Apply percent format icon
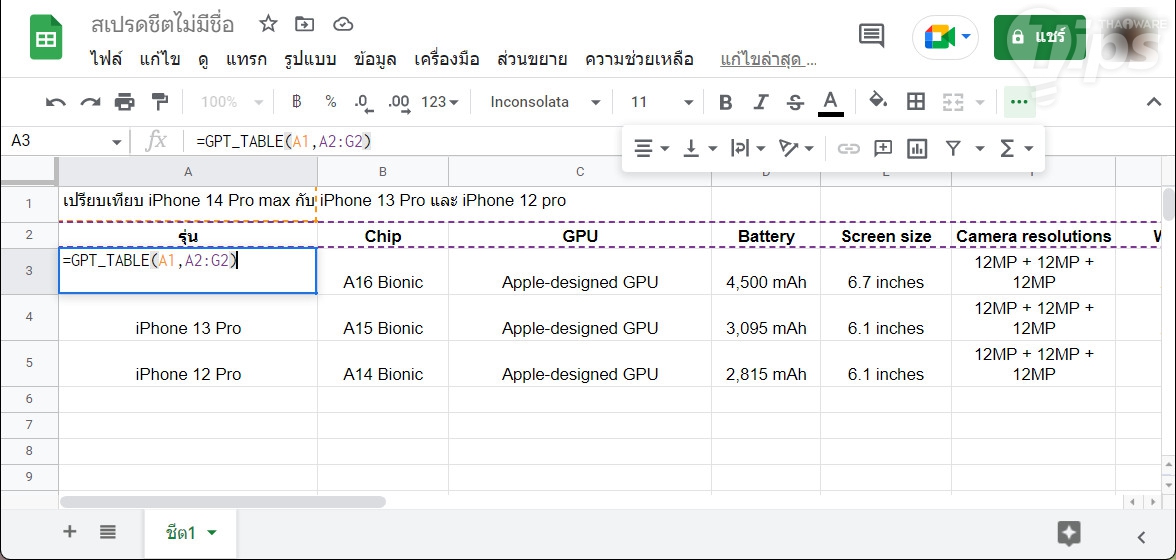 [x=331, y=102]
